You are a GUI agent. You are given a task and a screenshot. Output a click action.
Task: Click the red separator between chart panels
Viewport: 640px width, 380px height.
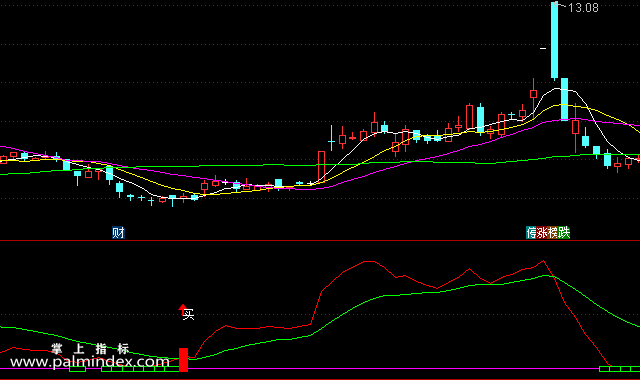point(320,241)
